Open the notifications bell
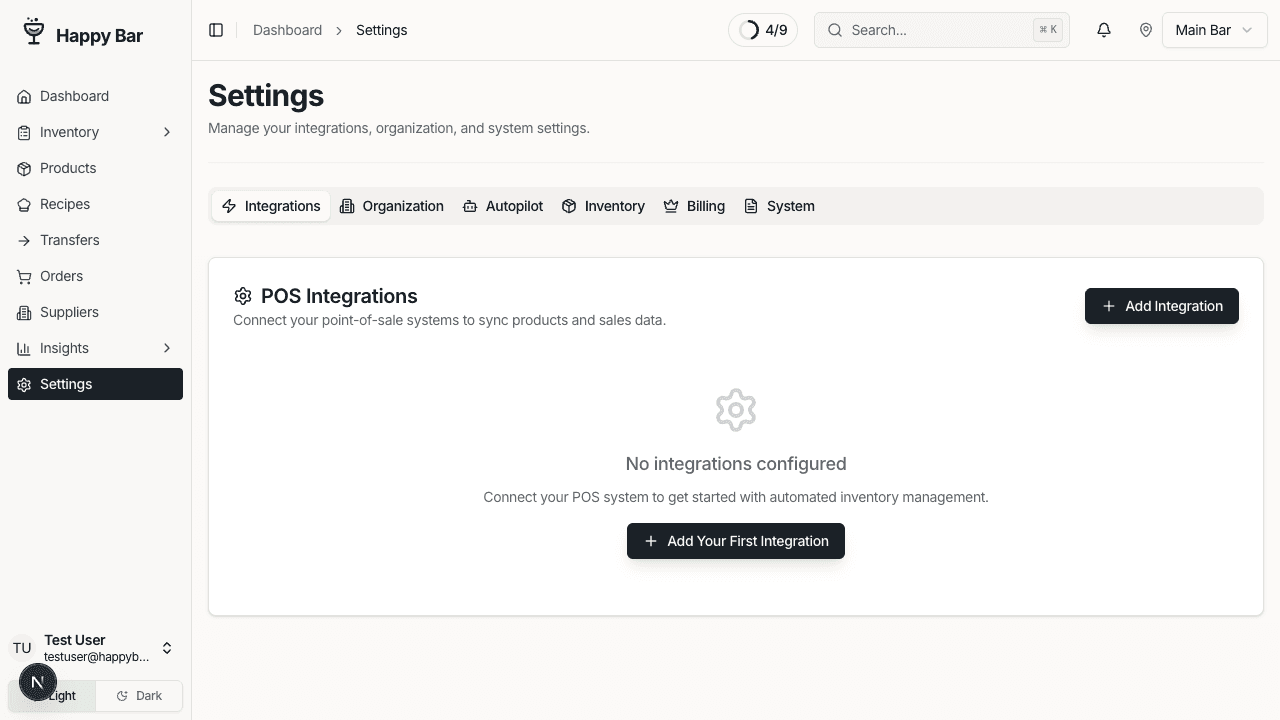 (x=1103, y=30)
